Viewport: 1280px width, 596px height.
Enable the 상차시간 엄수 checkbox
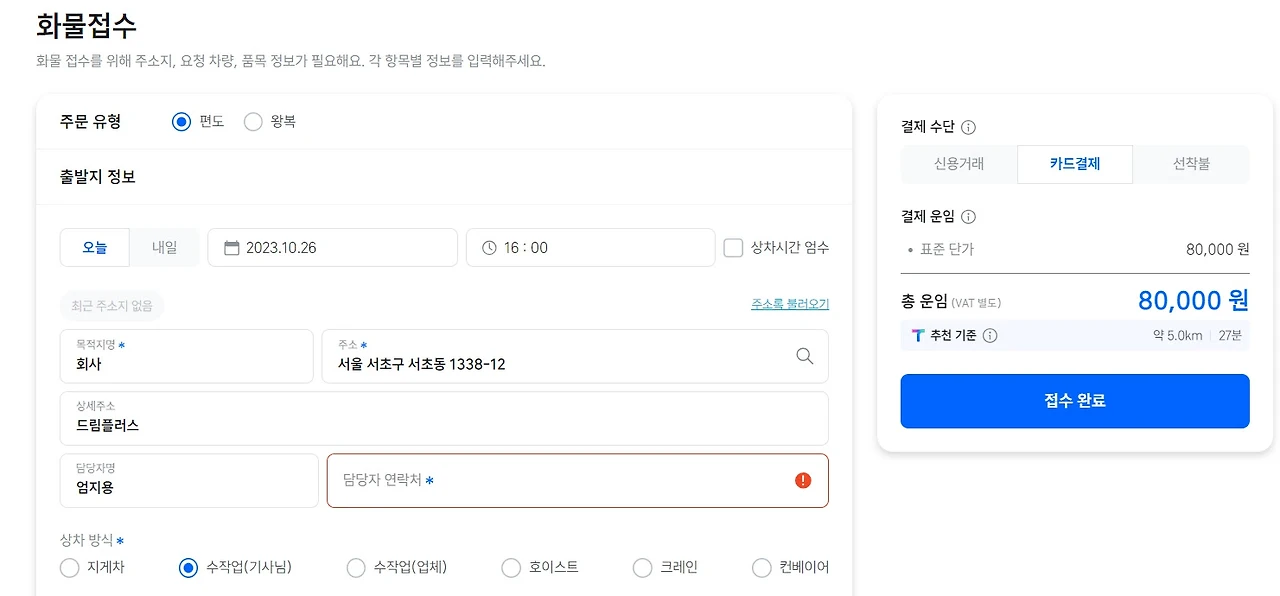tap(733, 248)
